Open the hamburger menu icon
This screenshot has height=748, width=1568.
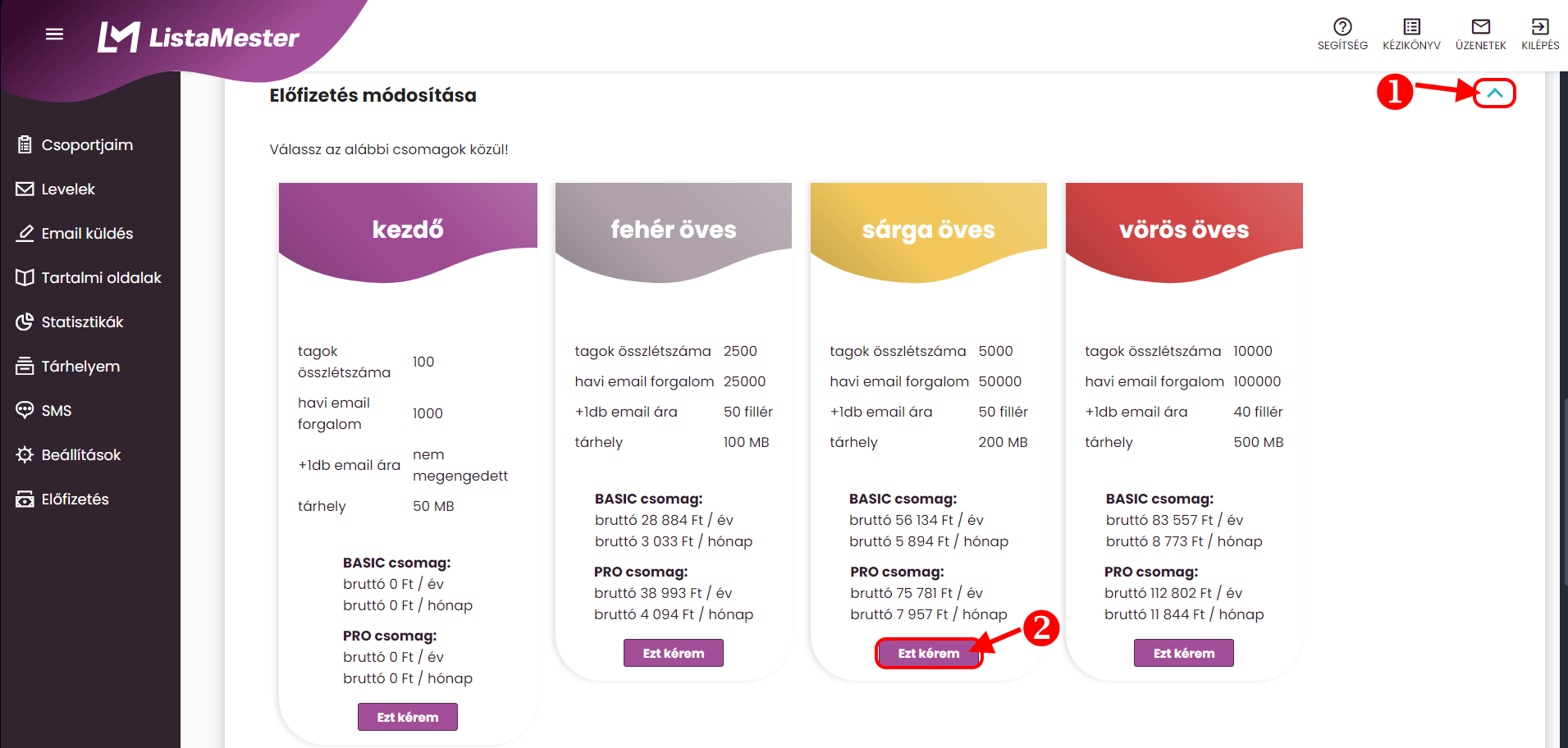tap(54, 34)
